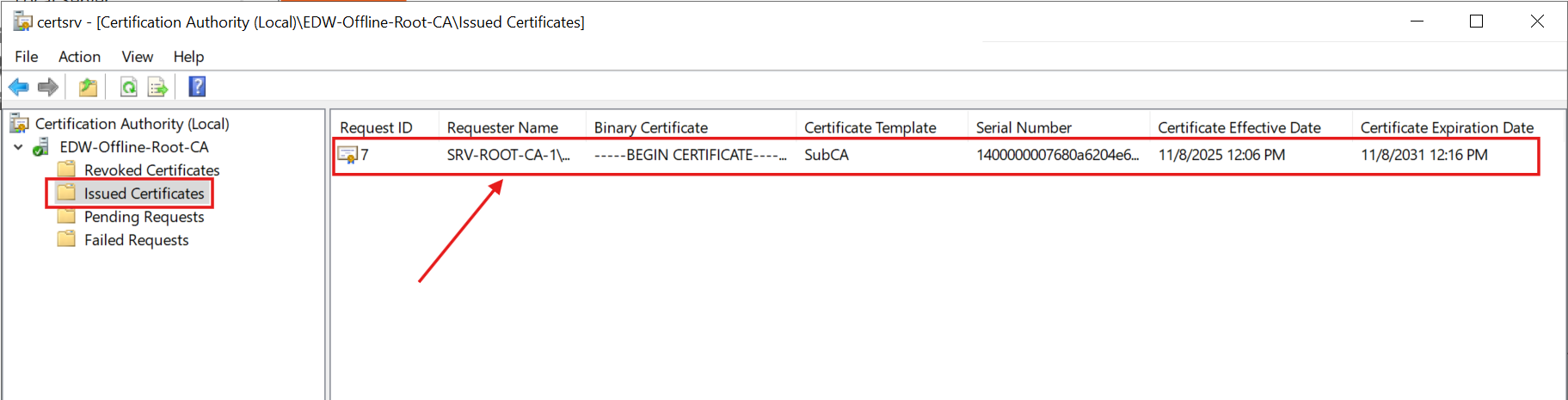The height and width of the screenshot is (400, 1568).
Task: Click expiration date 11/8/2031 12:16 PM
Action: click(x=1424, y=155)
